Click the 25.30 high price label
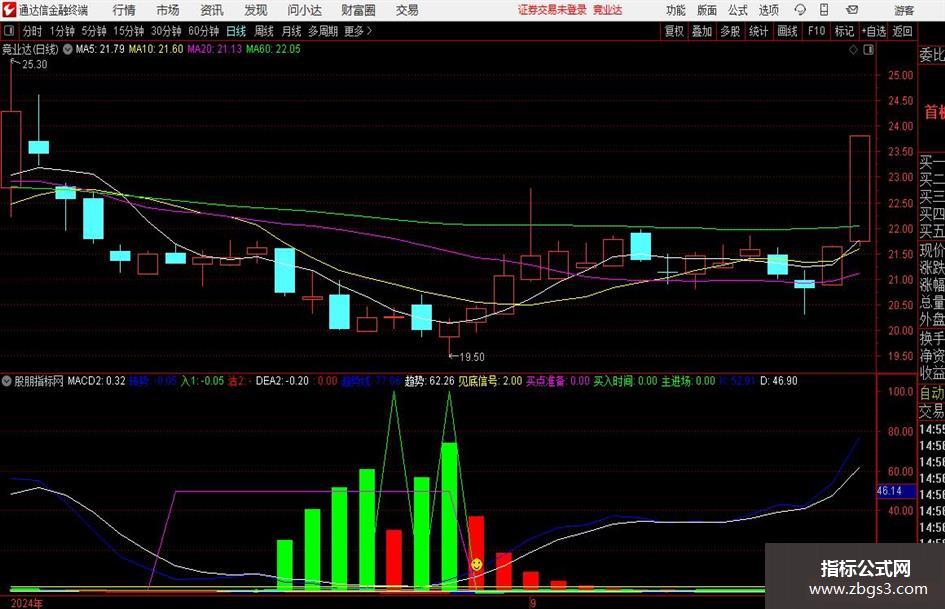This screenshot has height=609, width=945. tap(34, 65)
